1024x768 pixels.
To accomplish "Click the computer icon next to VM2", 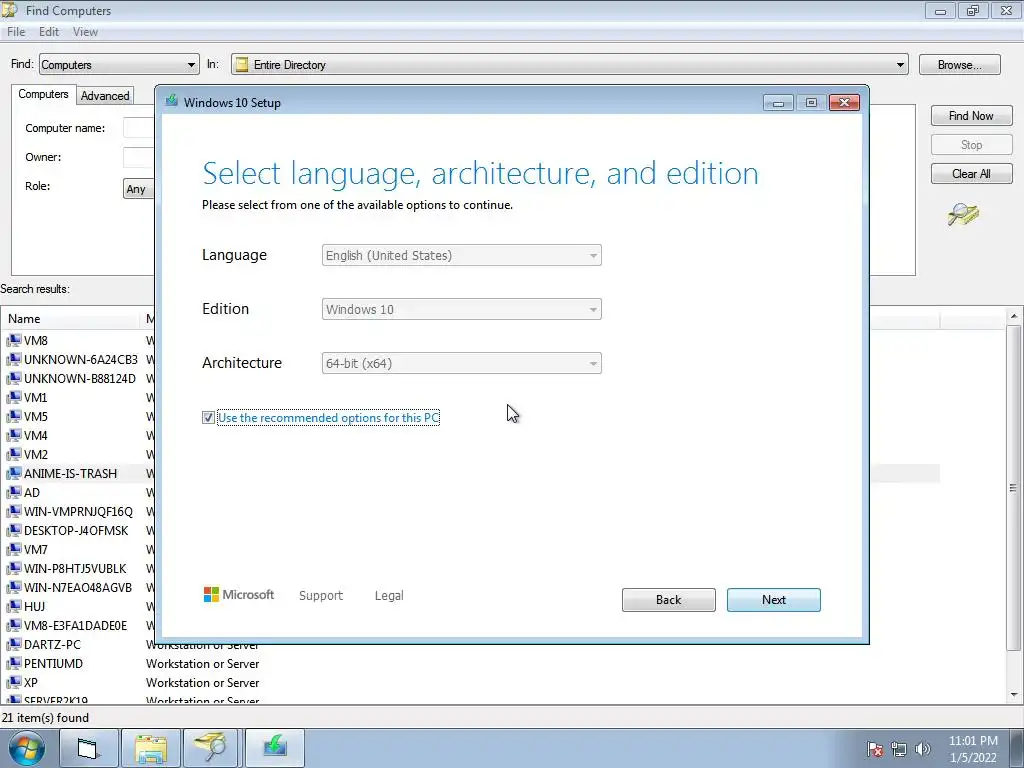I will pos(14,454).
